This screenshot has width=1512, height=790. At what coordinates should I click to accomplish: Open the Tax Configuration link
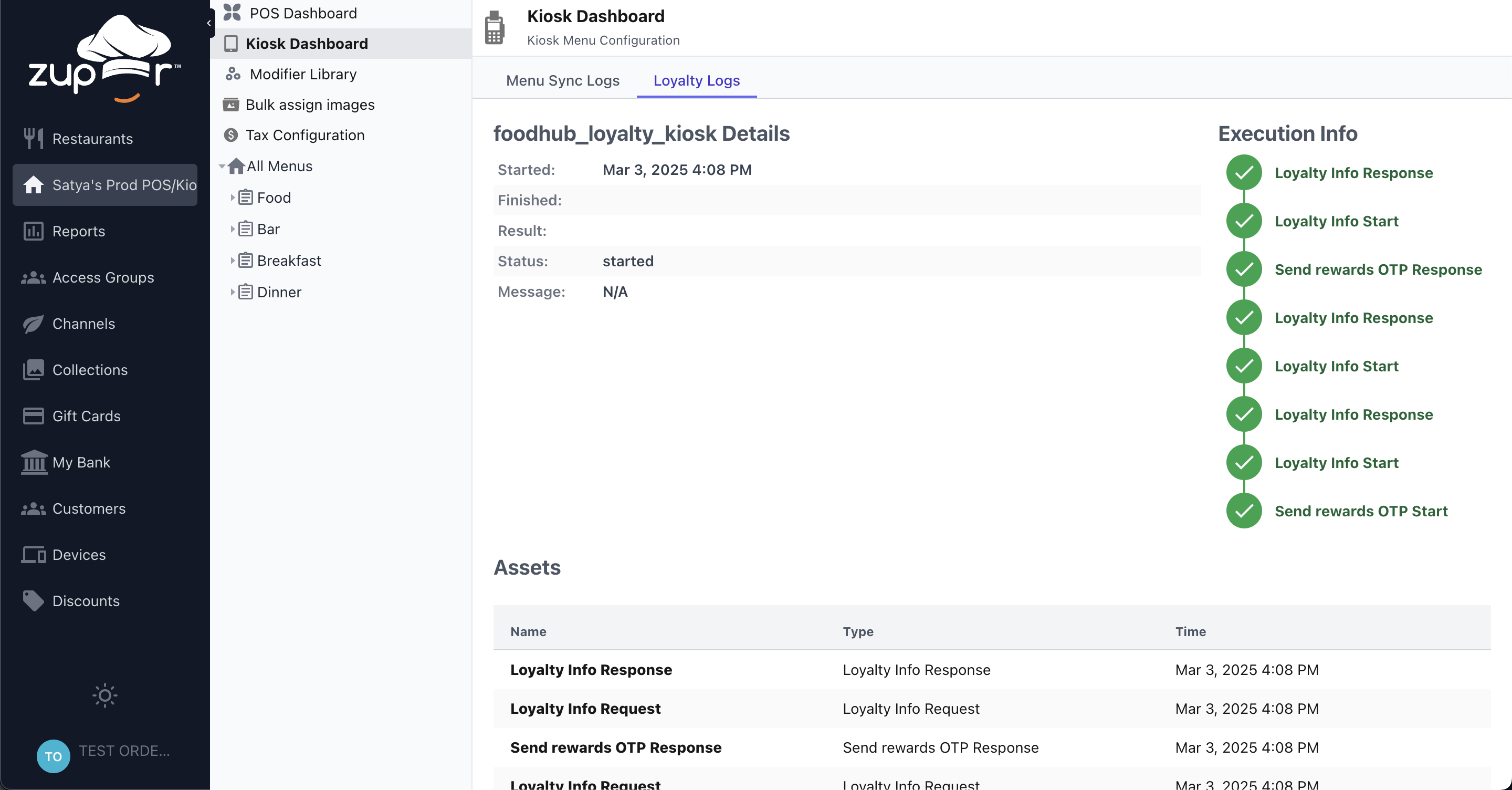(x=304, y=135)
